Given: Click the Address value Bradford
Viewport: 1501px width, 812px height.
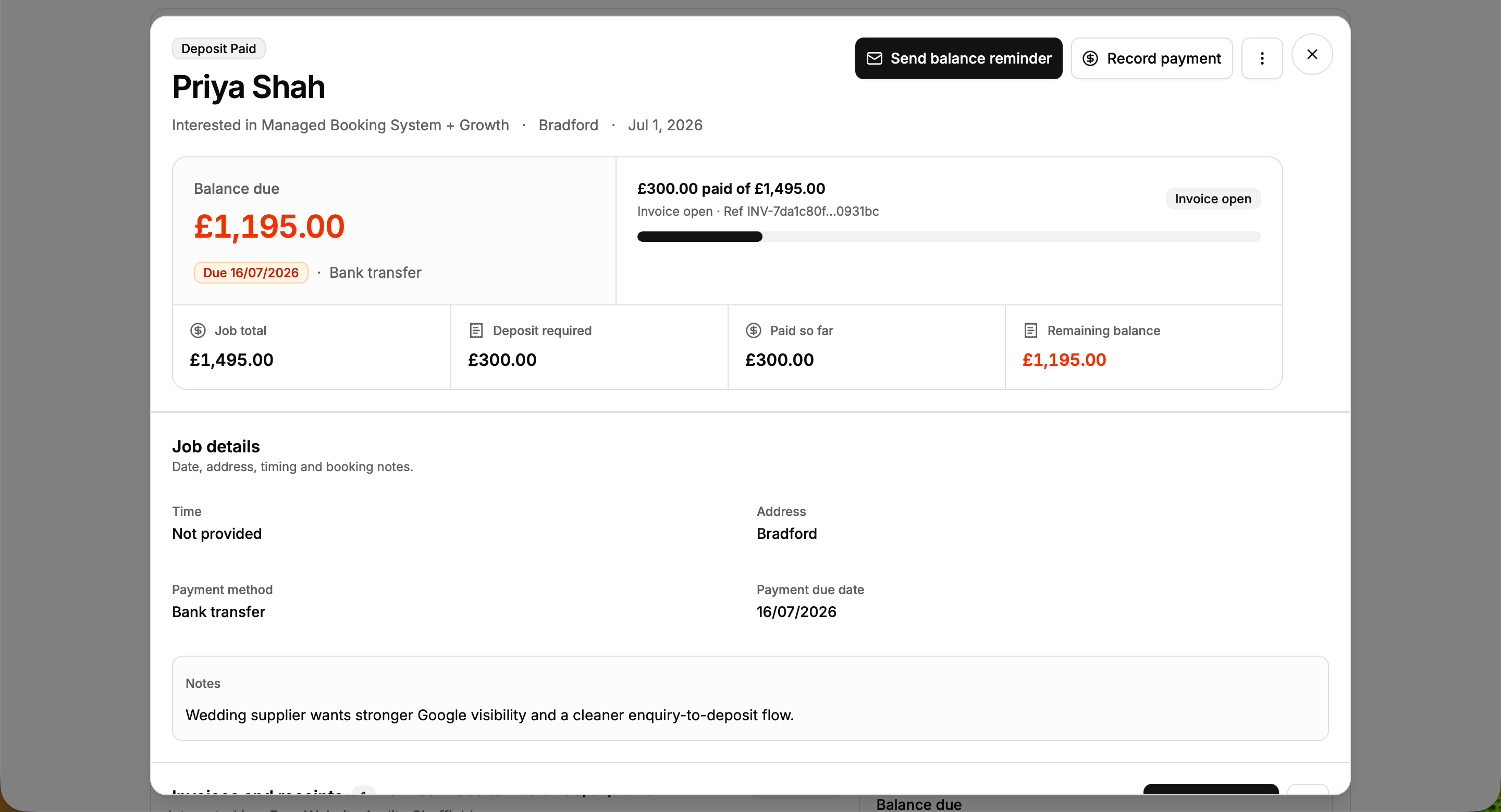Looking at the screenshot, I should pos(786,534).
